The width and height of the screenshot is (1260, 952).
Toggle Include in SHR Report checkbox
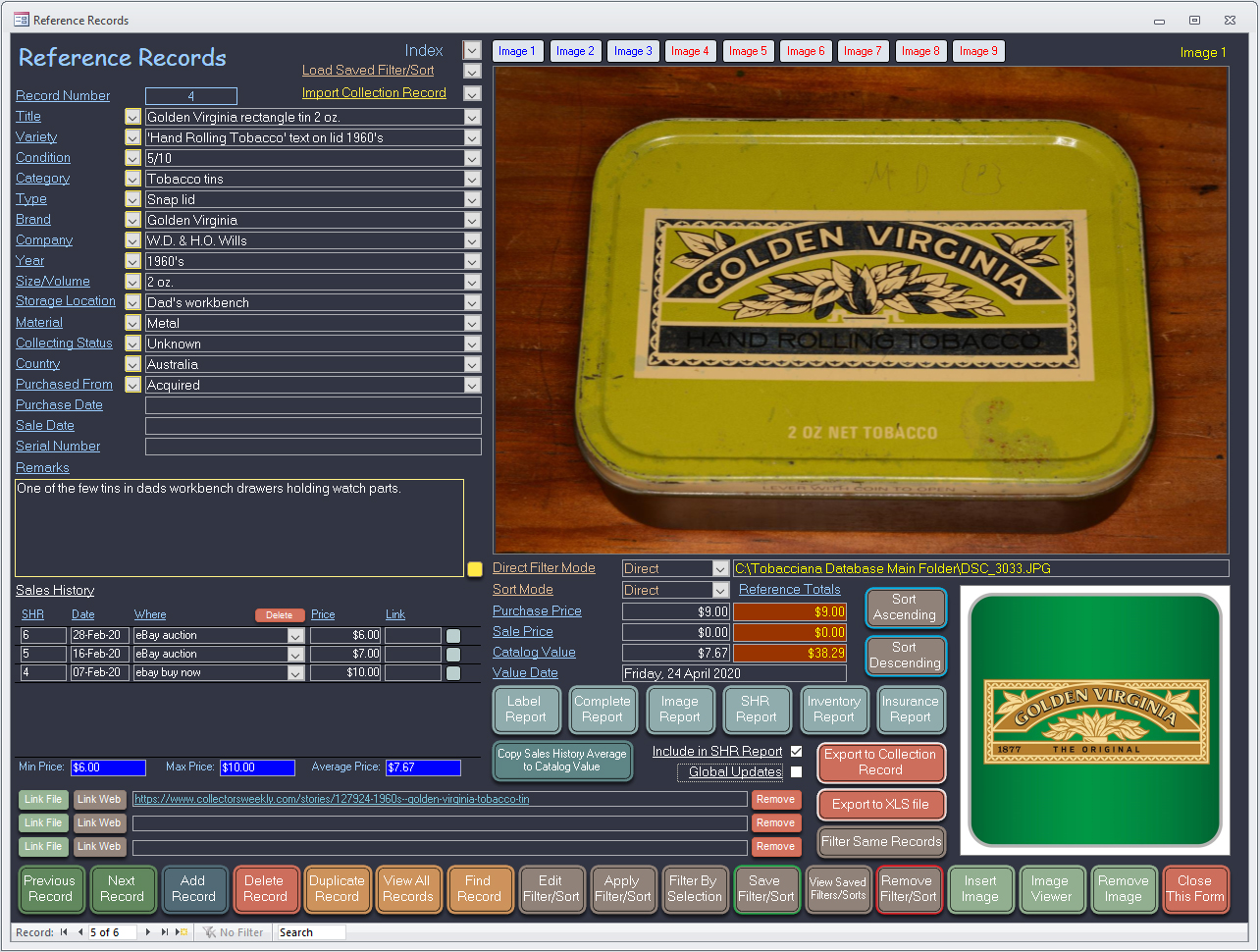[x=797, y=752]
